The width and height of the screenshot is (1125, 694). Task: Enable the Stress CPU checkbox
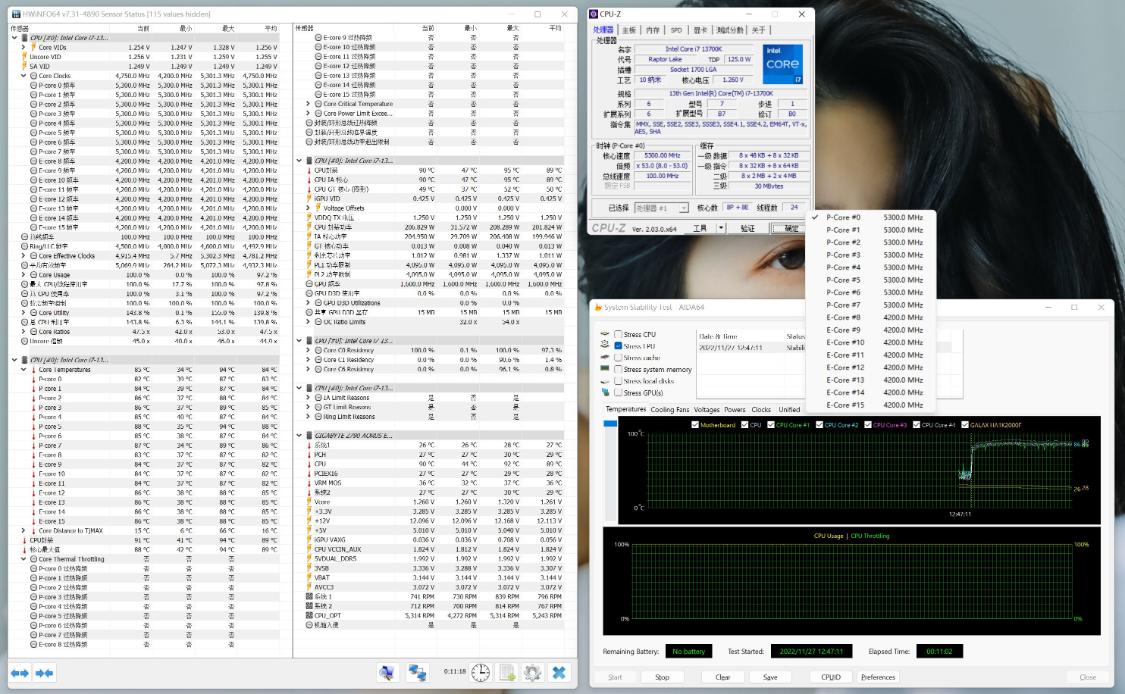[619, 334]
